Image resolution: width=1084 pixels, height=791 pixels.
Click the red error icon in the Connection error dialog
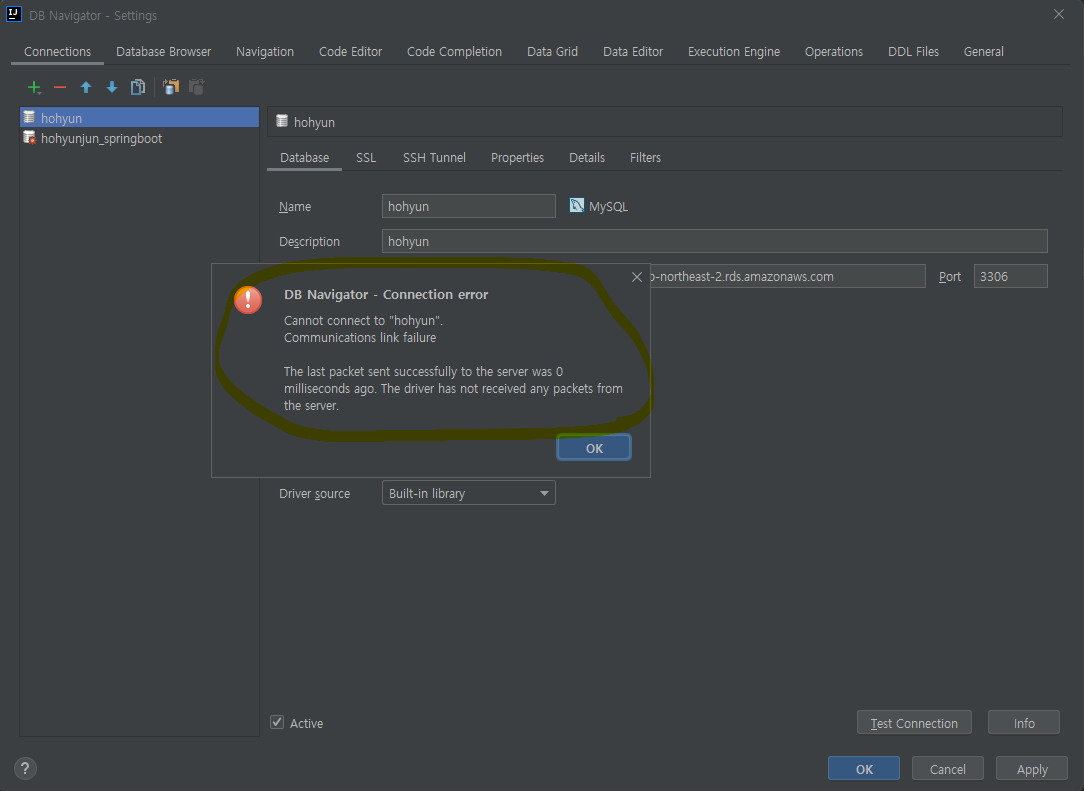point(248,299)
